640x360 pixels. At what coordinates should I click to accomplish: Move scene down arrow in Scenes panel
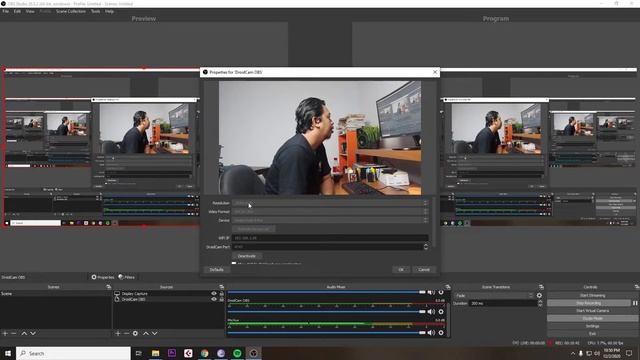click(x=33, y=333)
